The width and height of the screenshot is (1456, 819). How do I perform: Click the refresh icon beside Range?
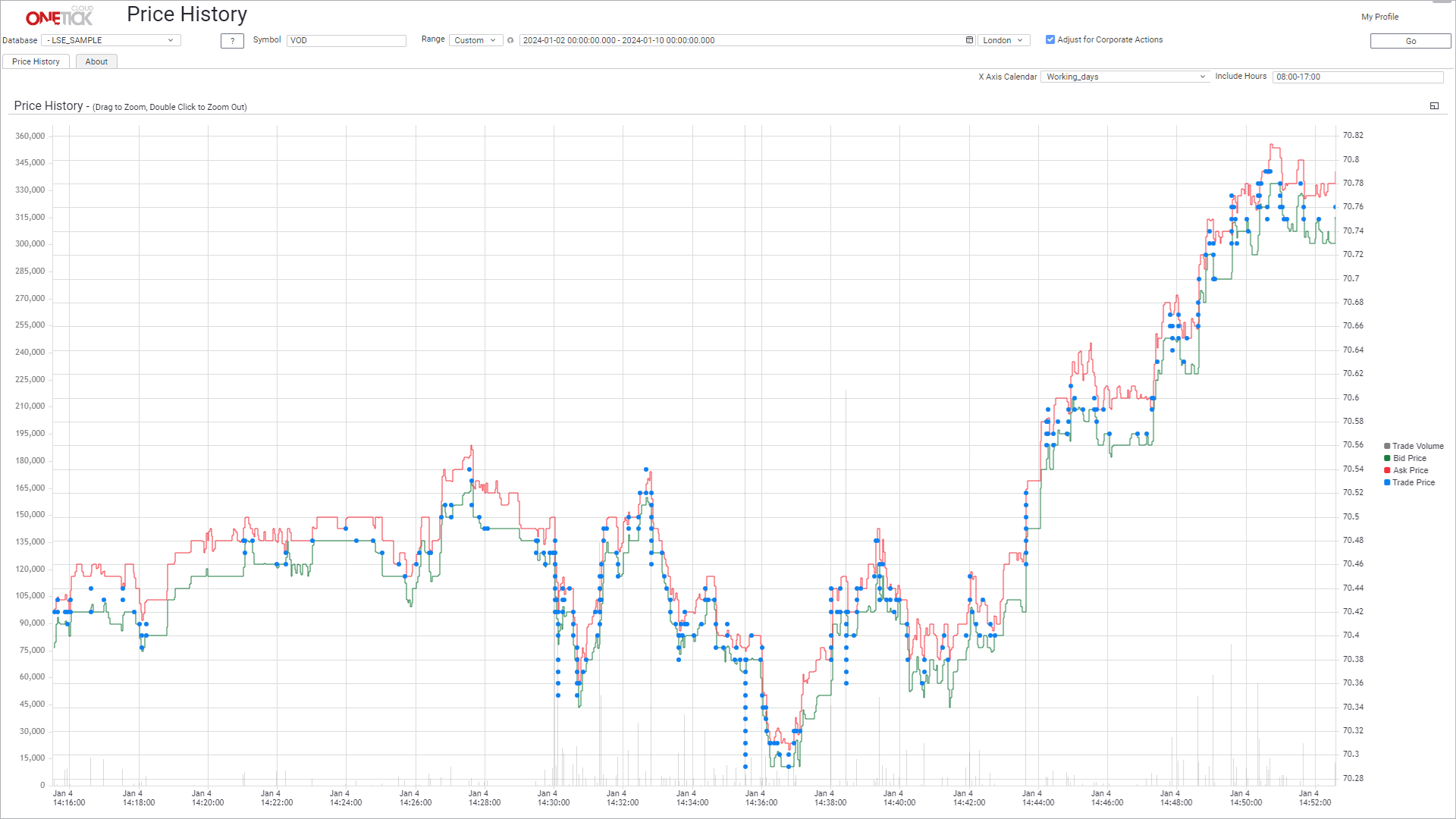coord(510,41)
